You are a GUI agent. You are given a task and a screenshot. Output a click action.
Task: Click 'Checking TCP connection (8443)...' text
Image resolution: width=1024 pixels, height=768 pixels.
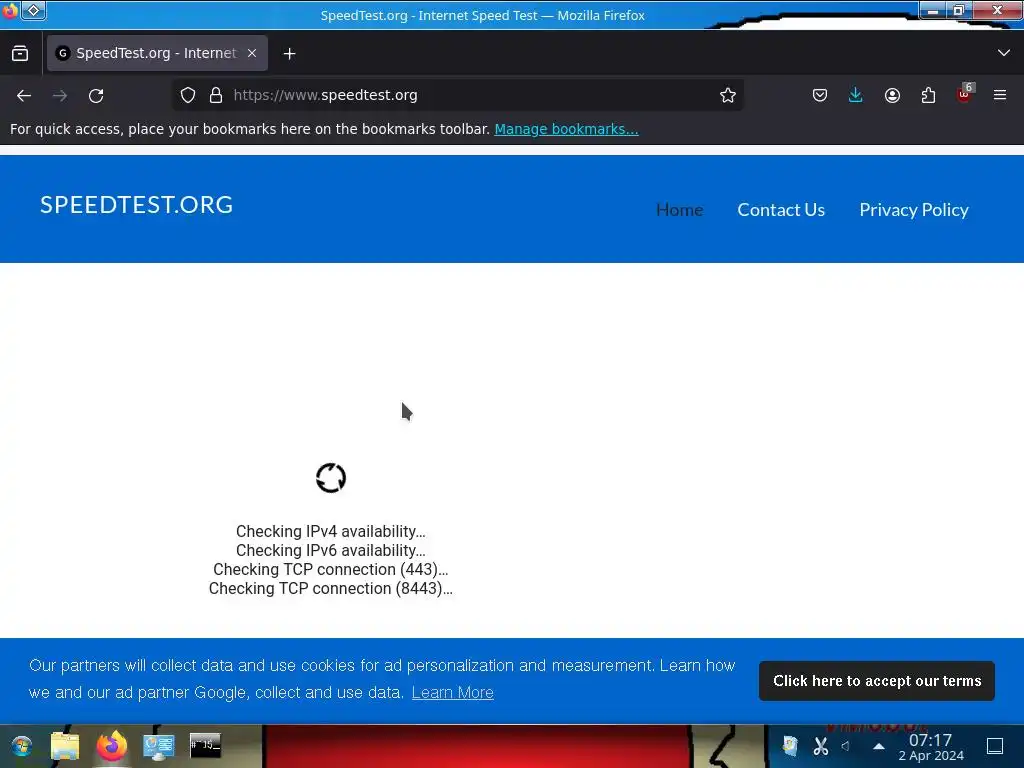pyautogui.click(x=330, y=588)
